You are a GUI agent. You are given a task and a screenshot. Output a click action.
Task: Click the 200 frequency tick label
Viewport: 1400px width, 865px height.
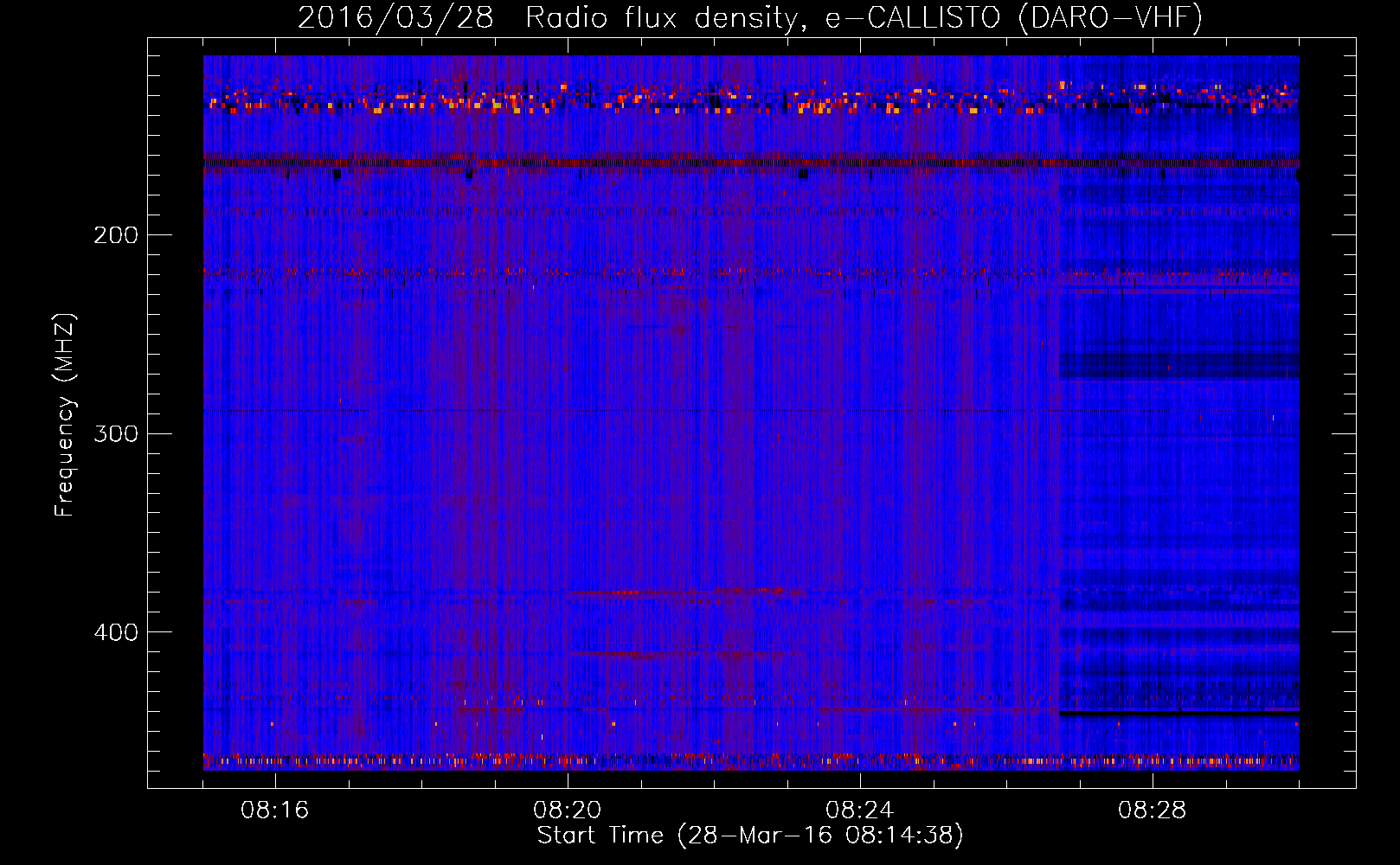pos(116,235)
